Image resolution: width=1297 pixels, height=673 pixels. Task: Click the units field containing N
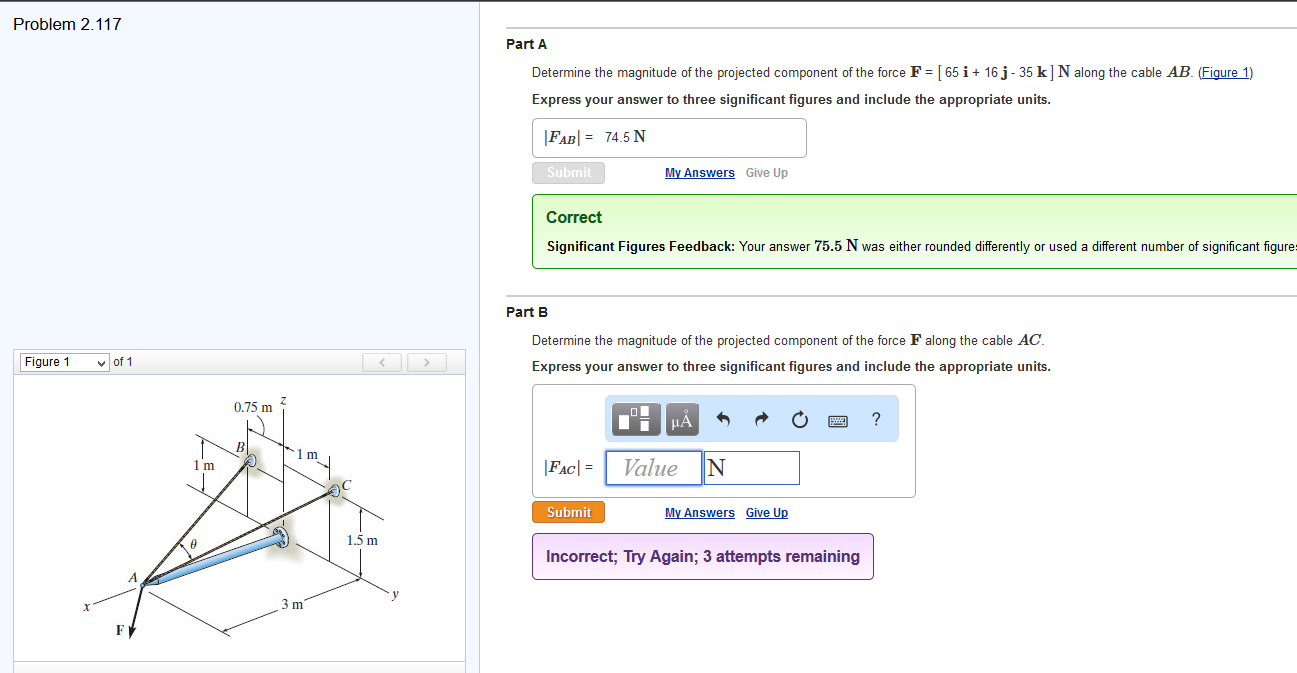[x=751, y=468]
